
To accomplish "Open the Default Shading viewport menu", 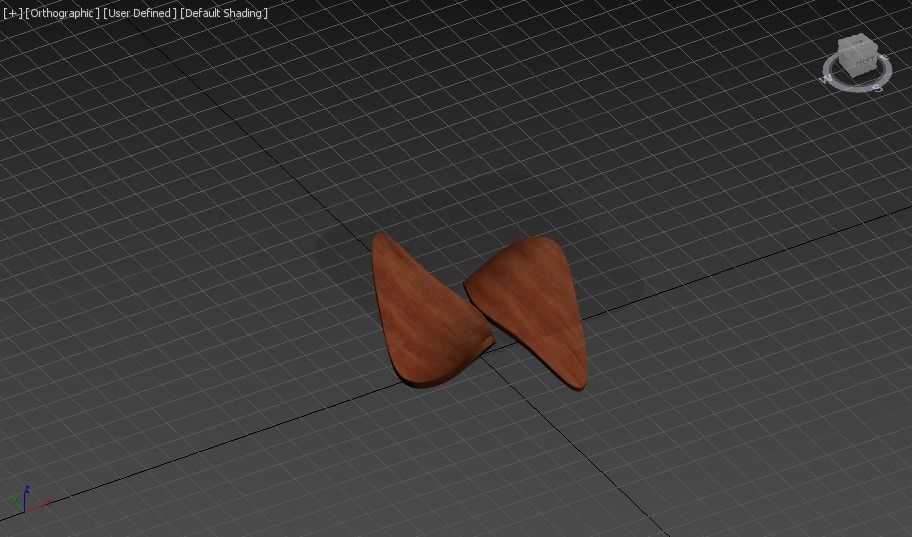I will [224, 13].
